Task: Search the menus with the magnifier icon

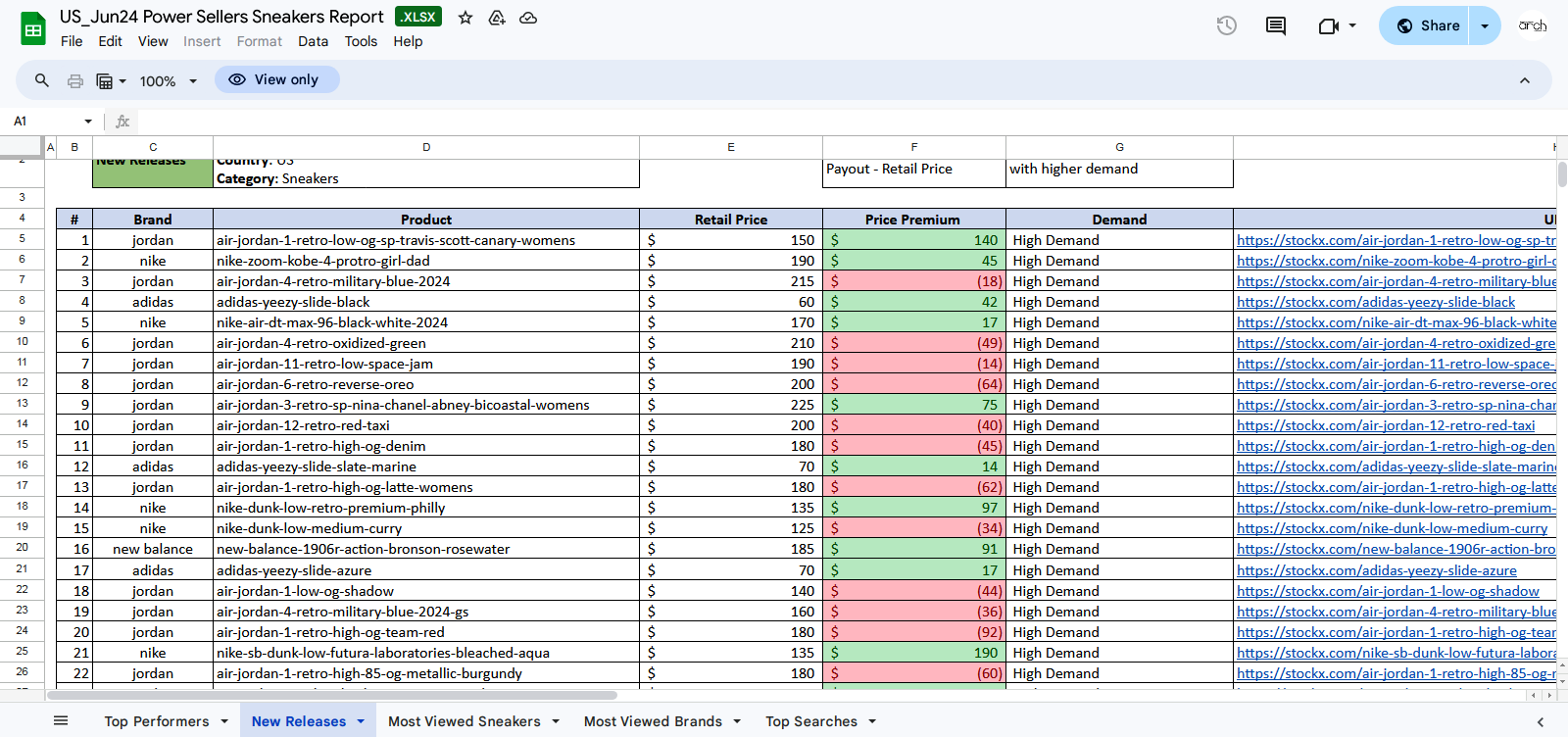Action: coord(42,80)
